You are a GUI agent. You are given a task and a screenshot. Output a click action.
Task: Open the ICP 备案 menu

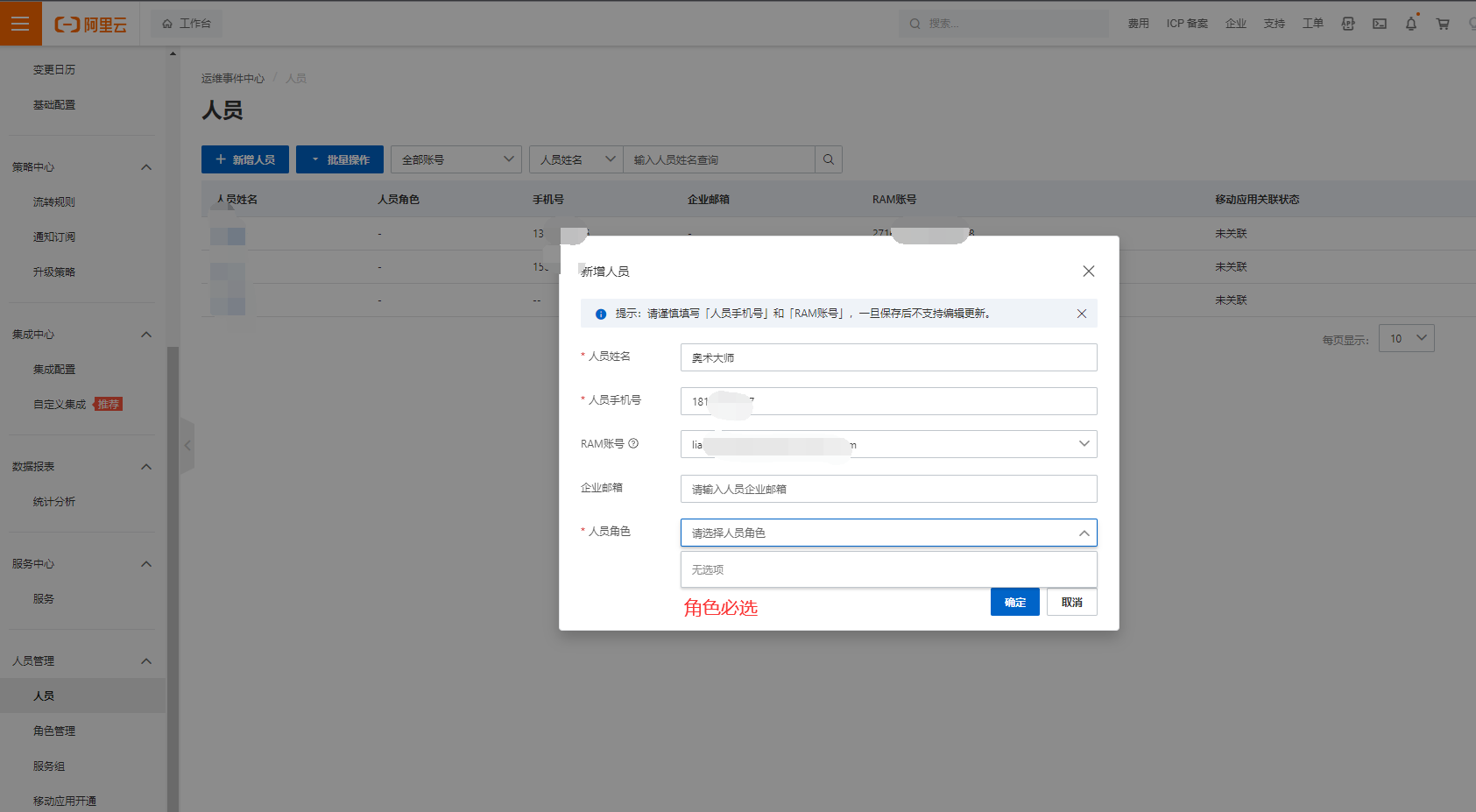click(1187, 24)
